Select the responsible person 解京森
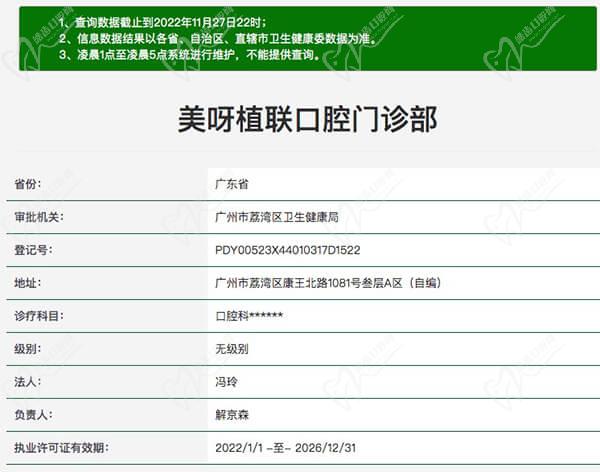 232,415
